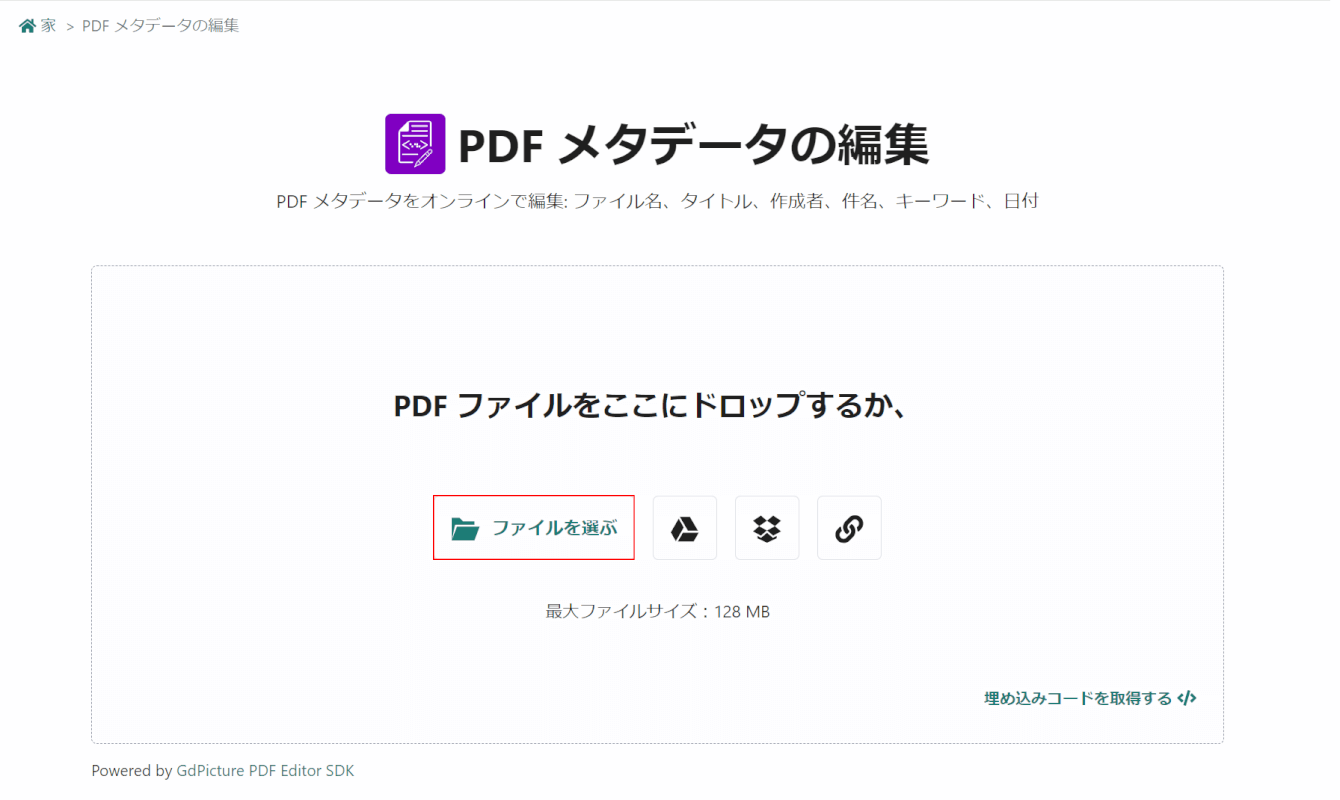Click the URL link upload icon
The image size is (1340, 800).
click(x=849, y=528)
